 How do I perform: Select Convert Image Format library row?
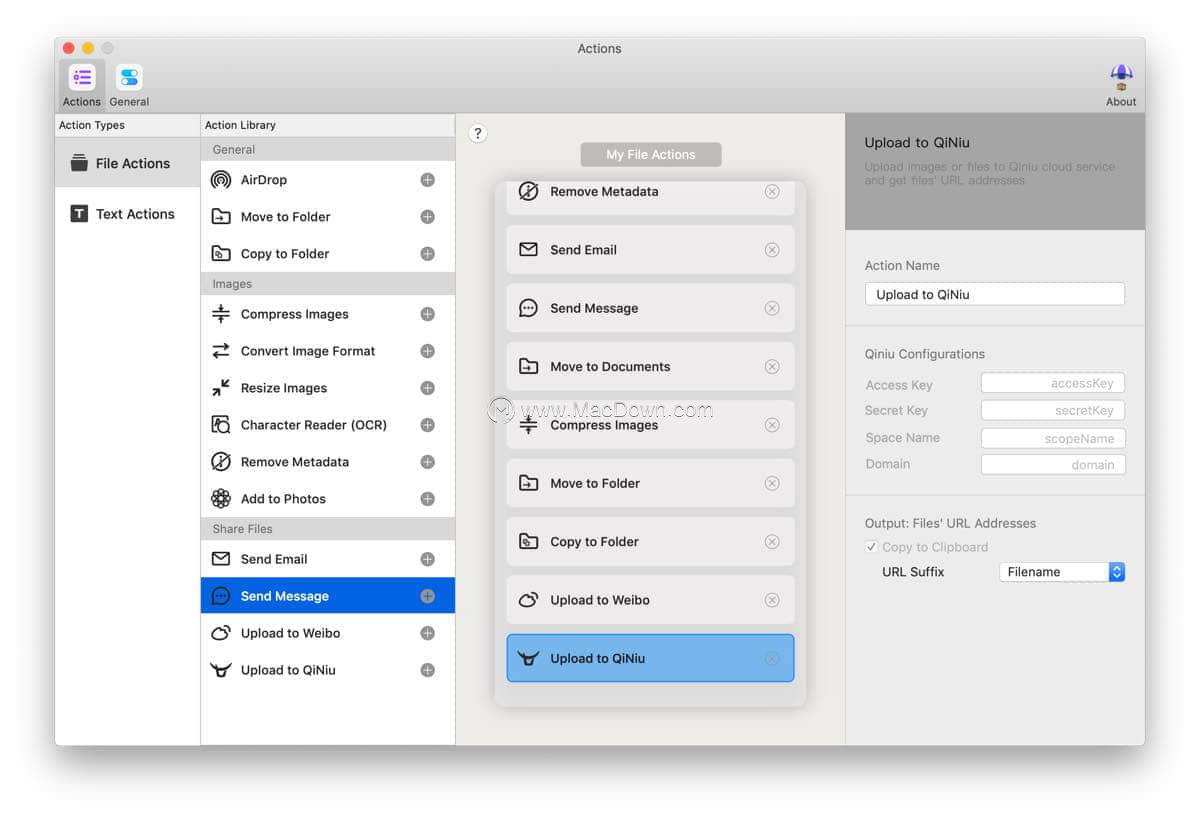pos(328,351)
